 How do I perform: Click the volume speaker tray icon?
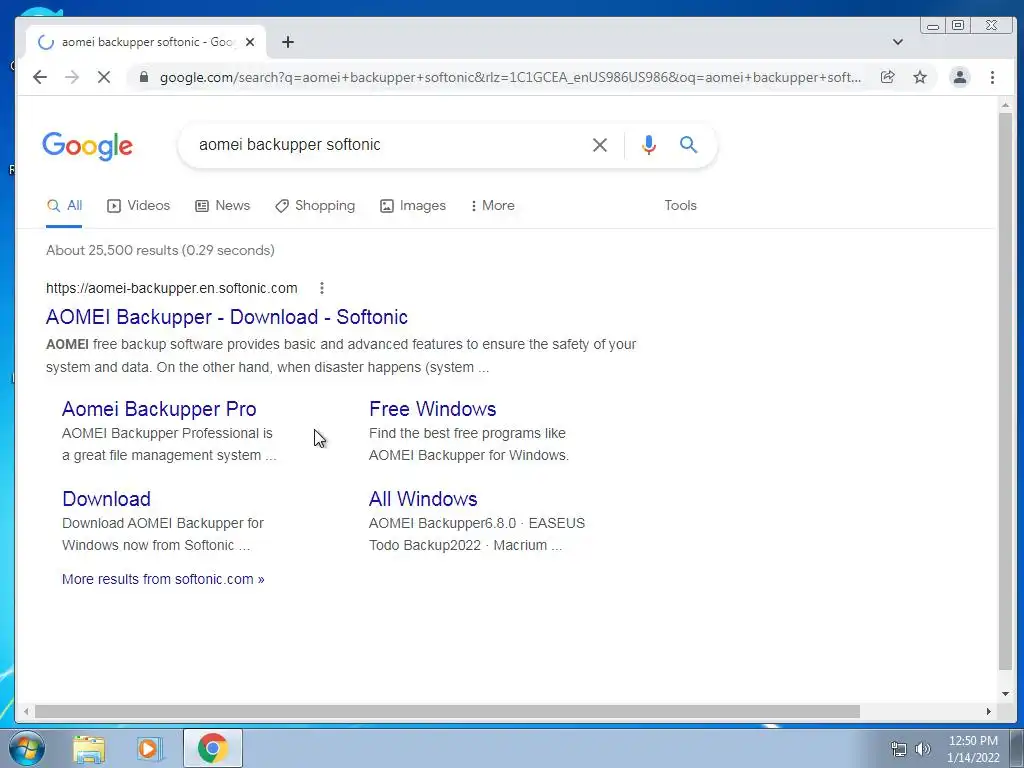point(923,749)
